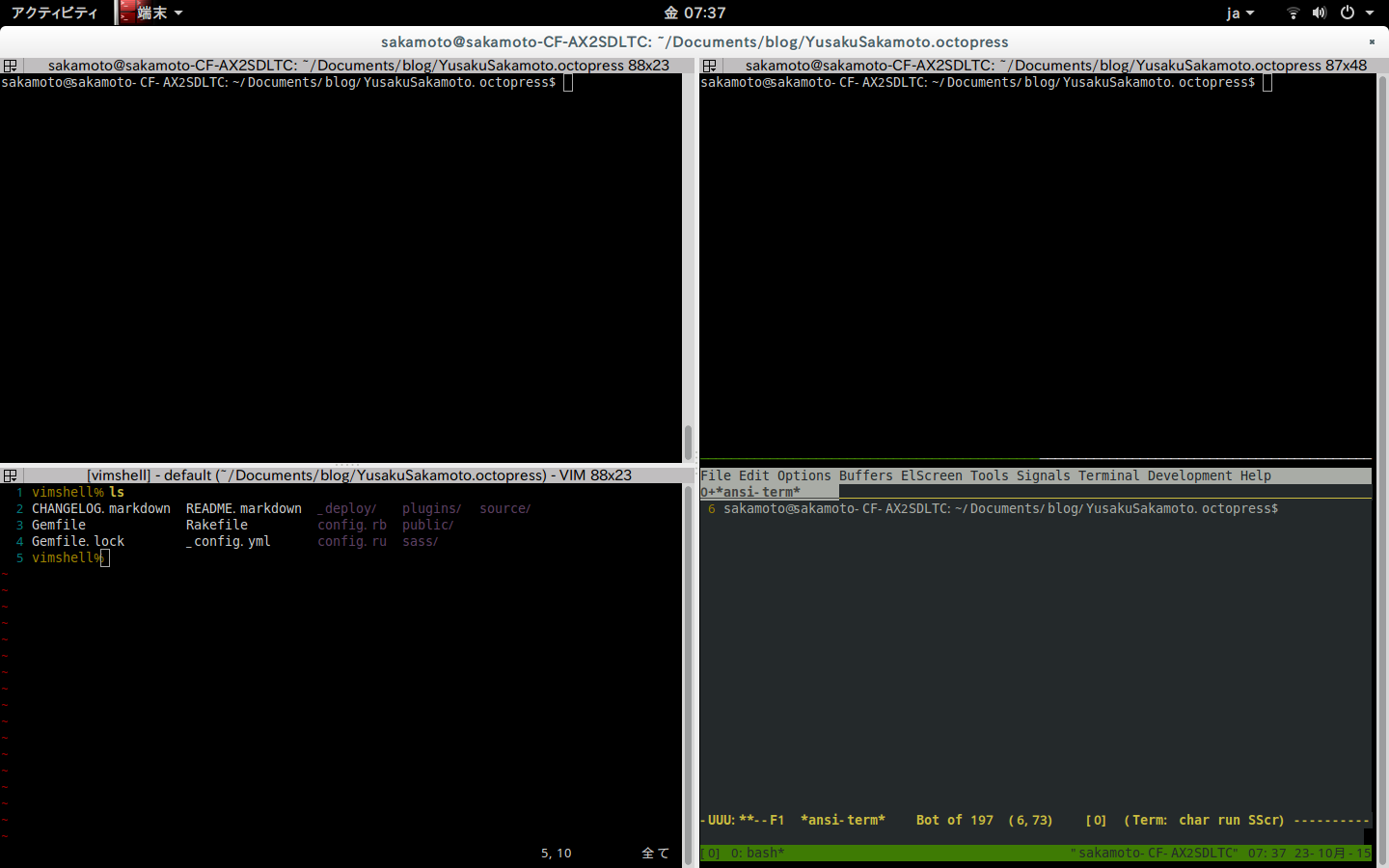This screenshot has width=1389, height=868.
Task: Click sass/ directory in vimshell listing
Action: (421, 541)
